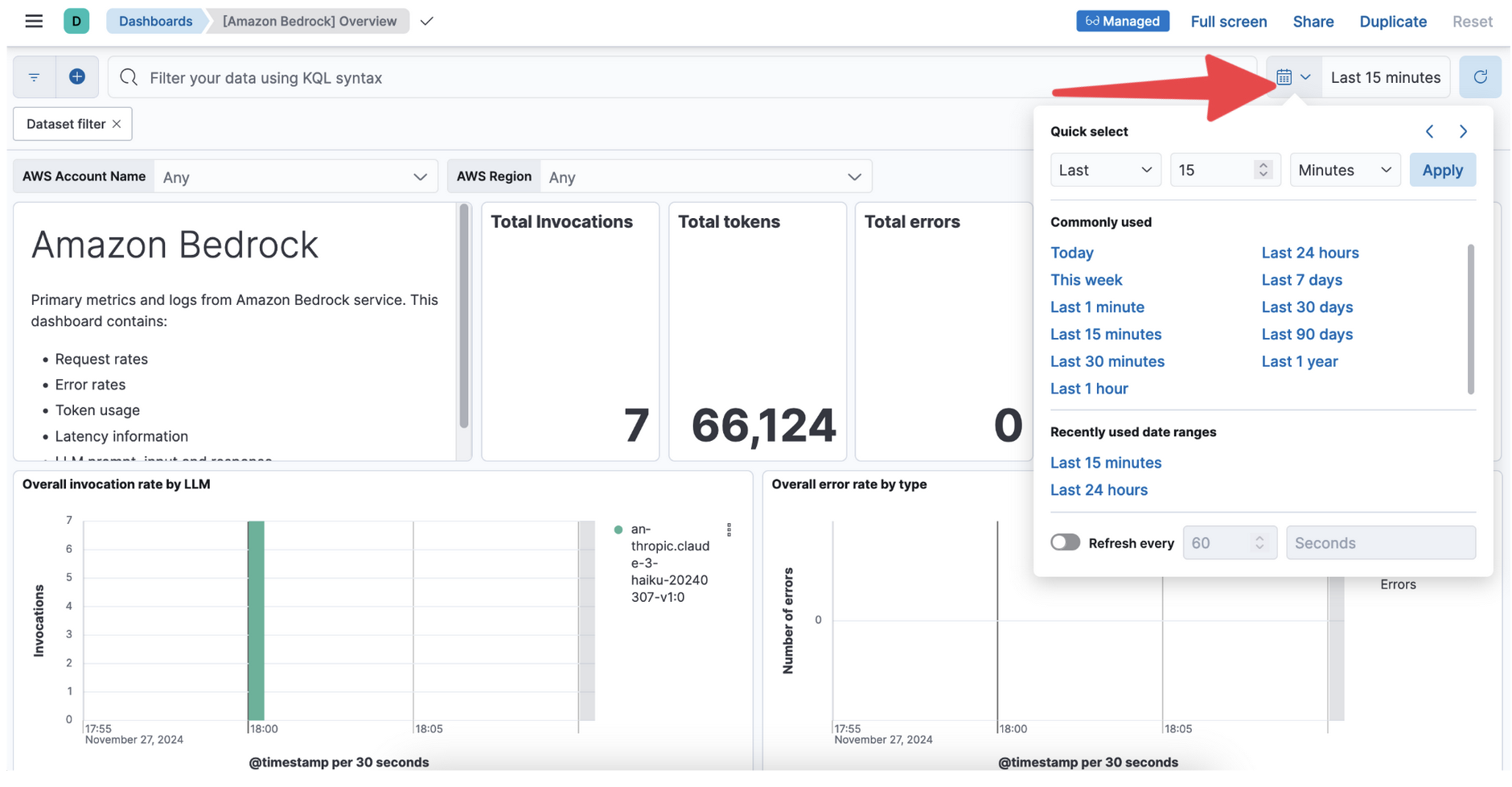The image size is (1512, 787).
Task: Expand the AWS Account Name dropdown
Action: [x=297, y=177]
